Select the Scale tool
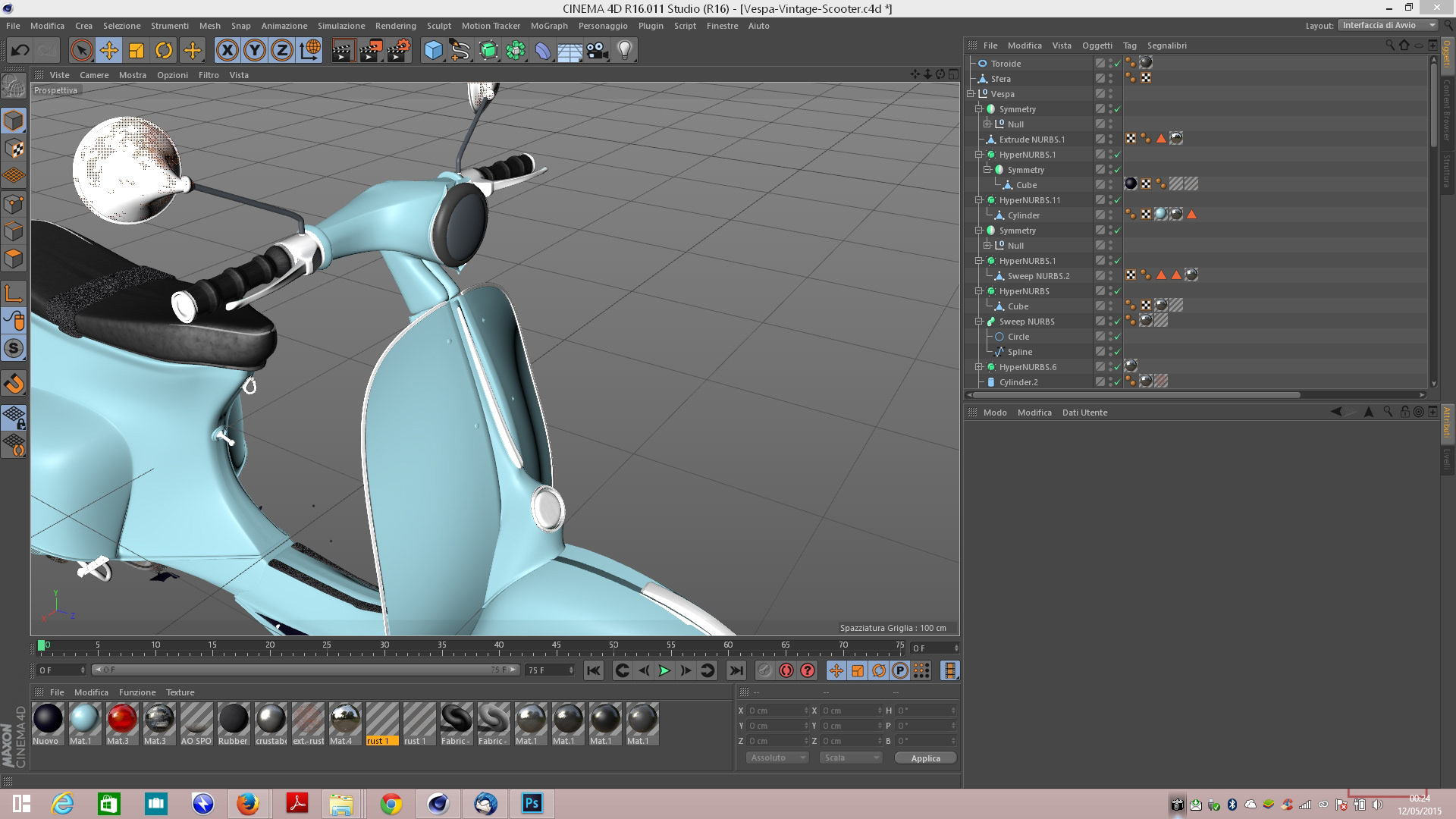Viewport: 1456px width, 819px height. (x=136, y=51)
